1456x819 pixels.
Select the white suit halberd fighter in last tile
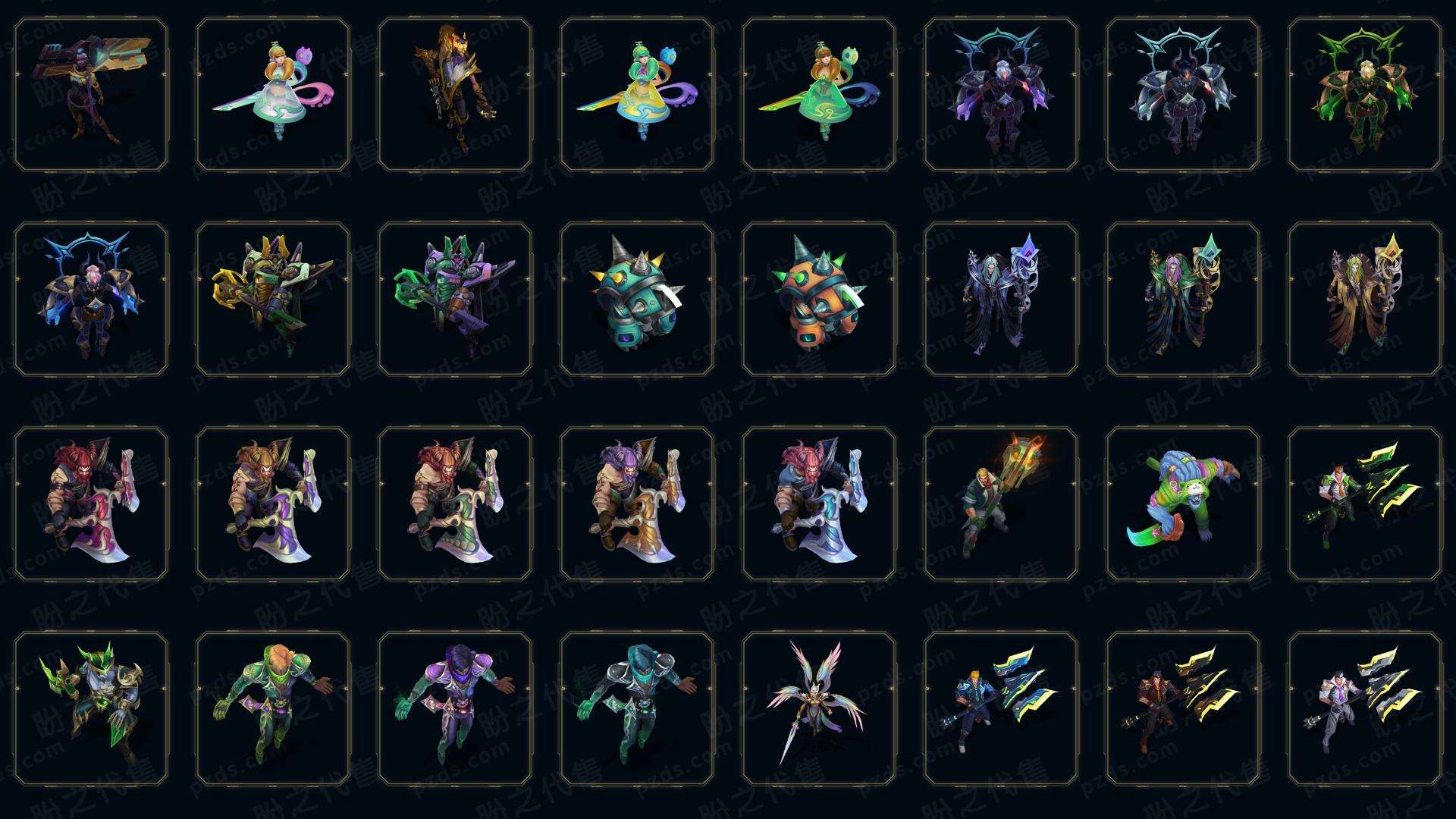(1365, 709)
